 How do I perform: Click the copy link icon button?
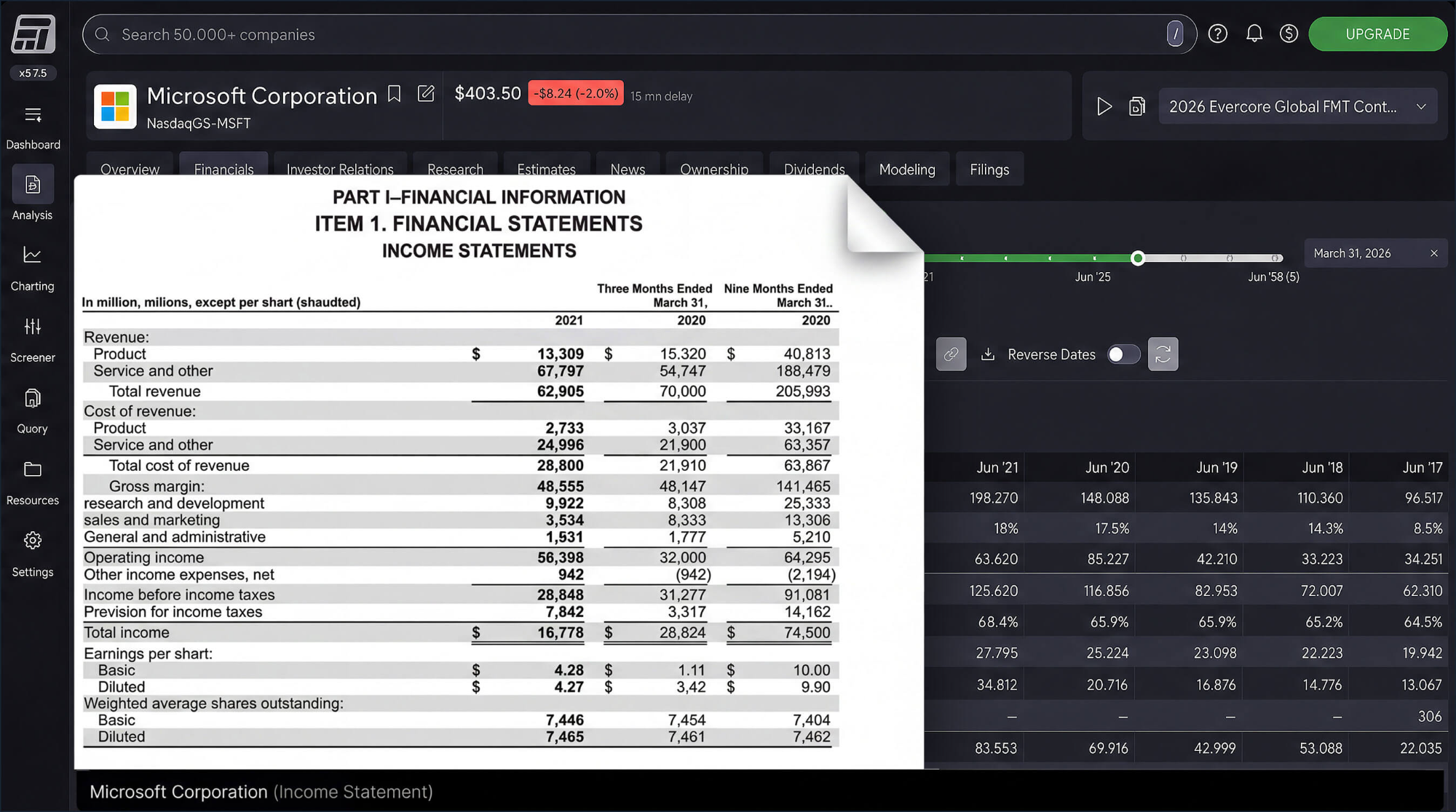coord(951,354)
